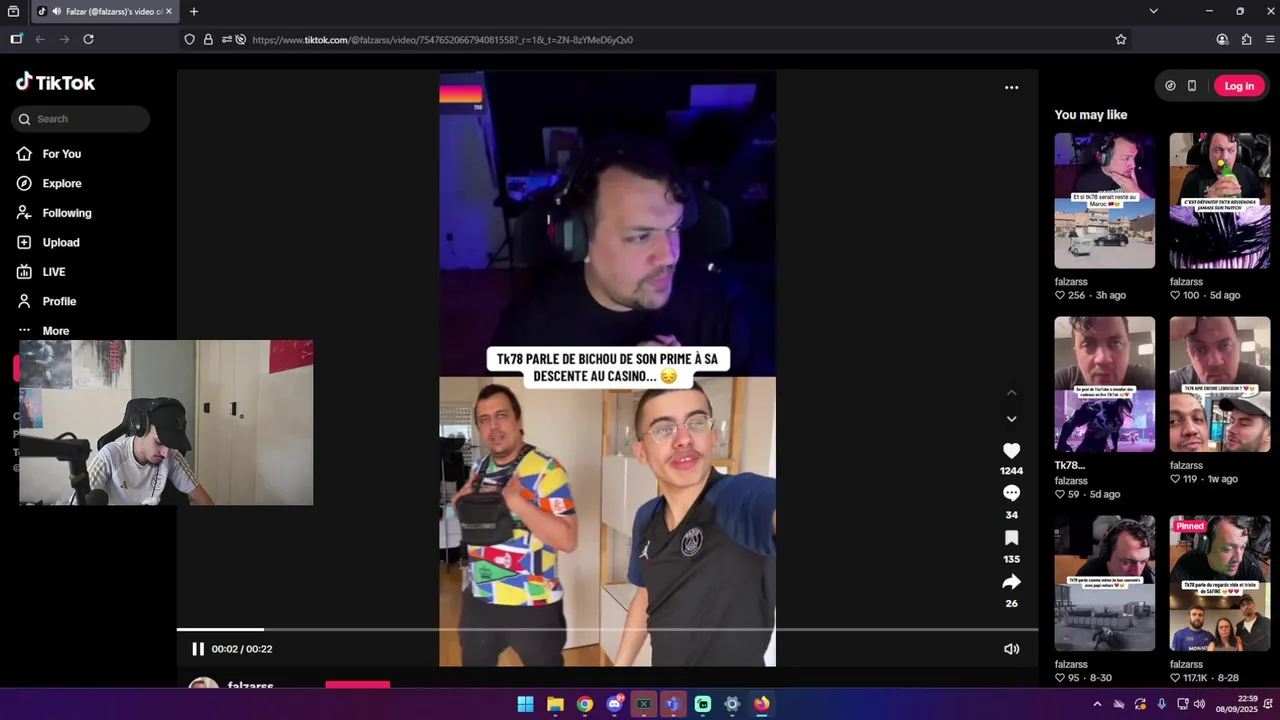
Task: Open the sidebar toggle icon in browser toolbar
Action: click(16, 39)
